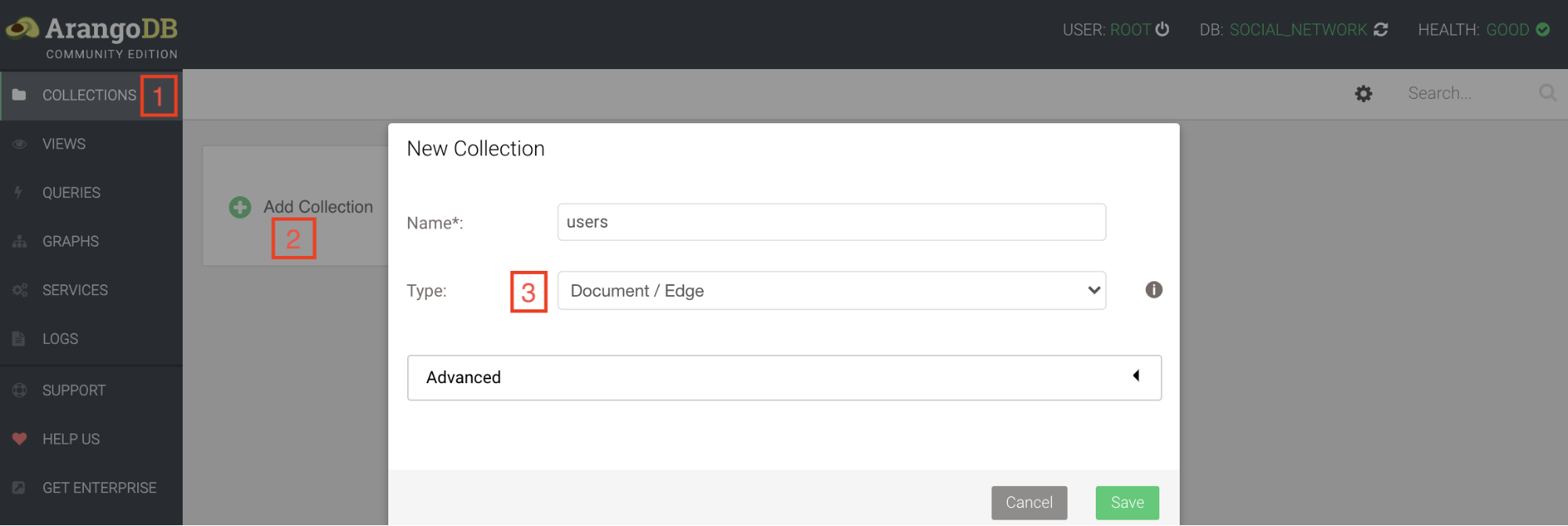Image resolution: width=1568 pixels, height=526 pixels.
Task: Save the new collection
Action: coord(1126,502)
